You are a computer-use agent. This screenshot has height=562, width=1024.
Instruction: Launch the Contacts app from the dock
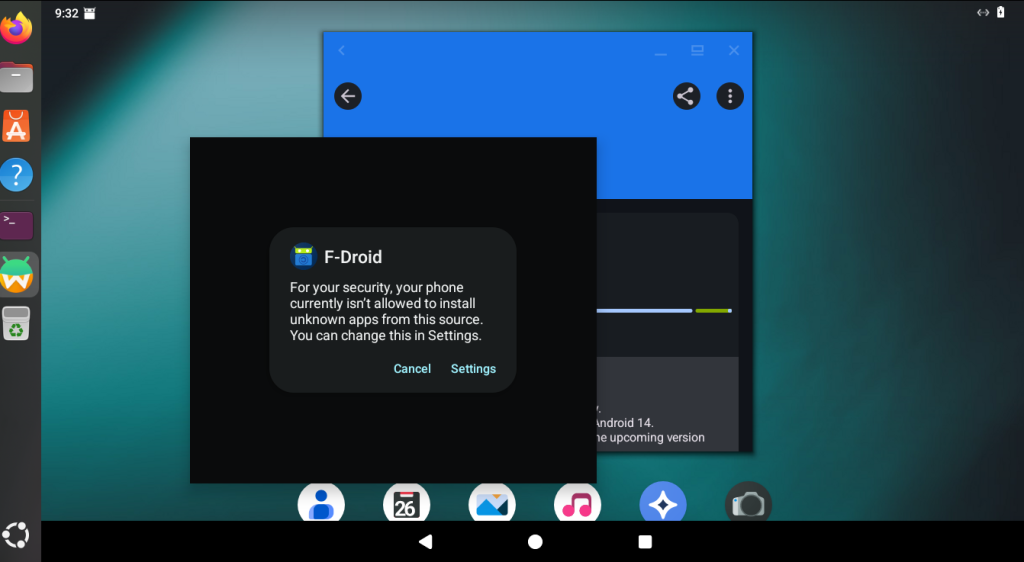click(321, 504)
